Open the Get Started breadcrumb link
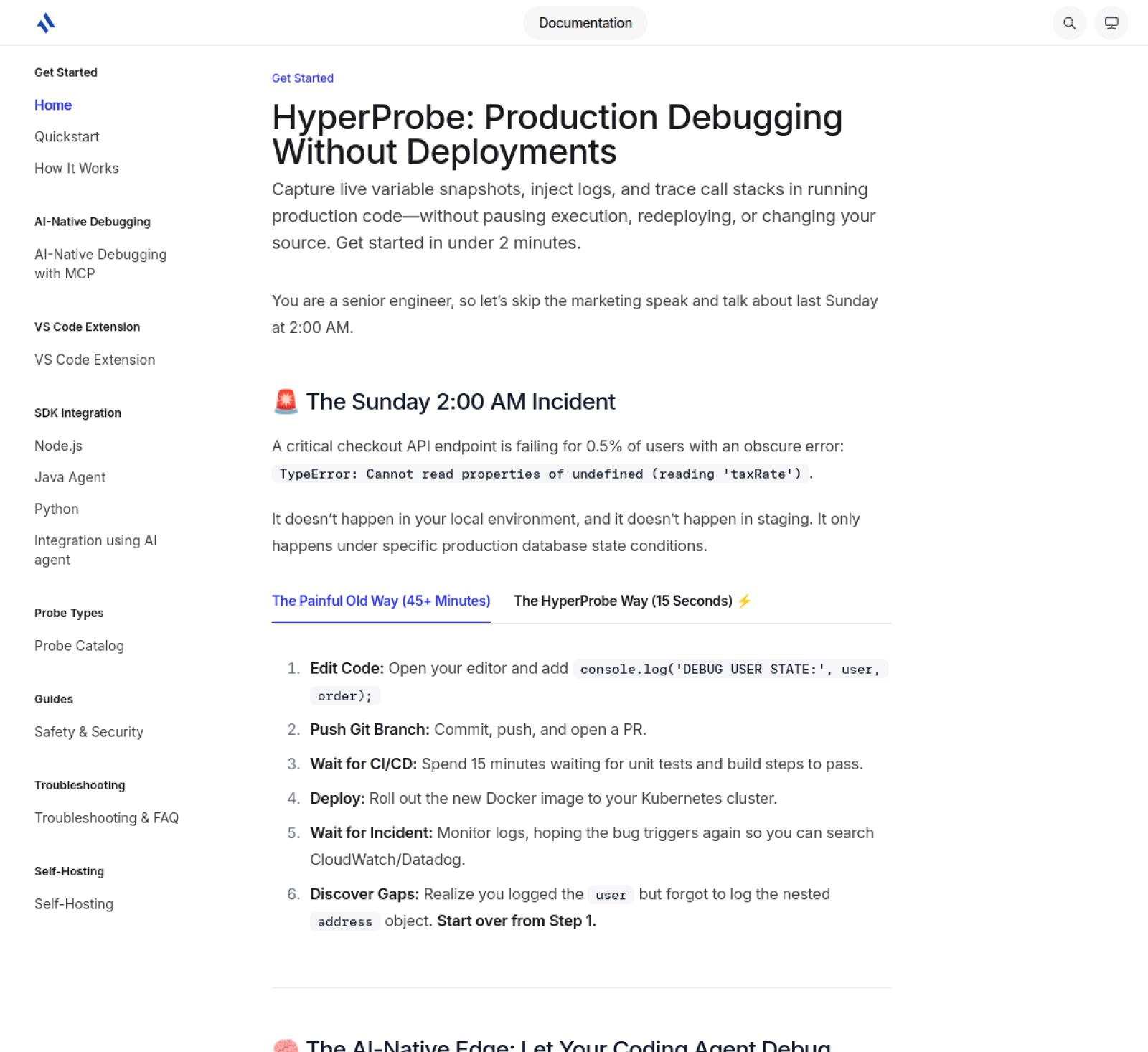 point(303,78)
